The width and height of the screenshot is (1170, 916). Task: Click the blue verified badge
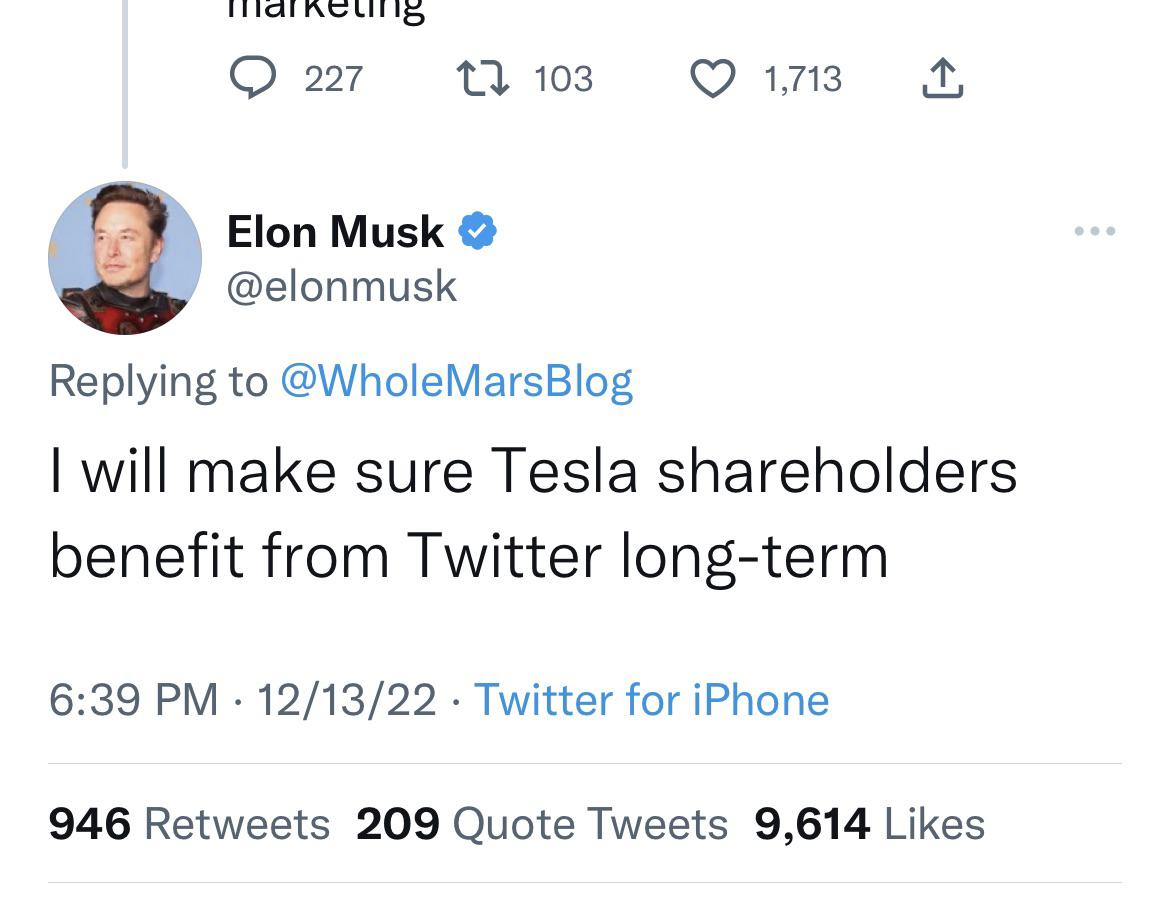coord(477,232)
